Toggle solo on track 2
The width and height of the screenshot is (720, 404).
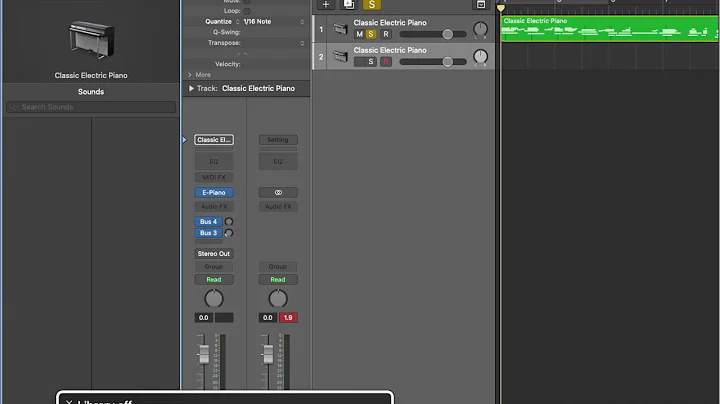[371, 62]
